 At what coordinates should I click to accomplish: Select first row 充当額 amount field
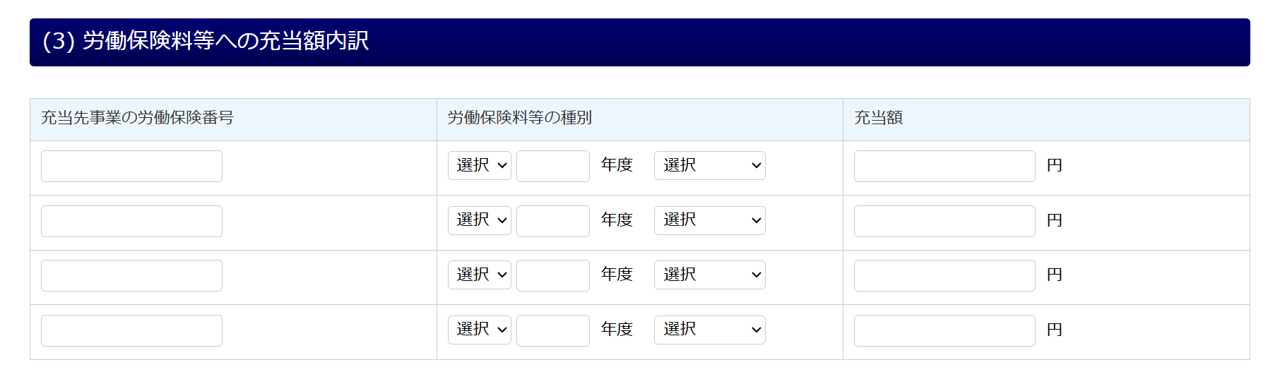click(x=945, y=166)
